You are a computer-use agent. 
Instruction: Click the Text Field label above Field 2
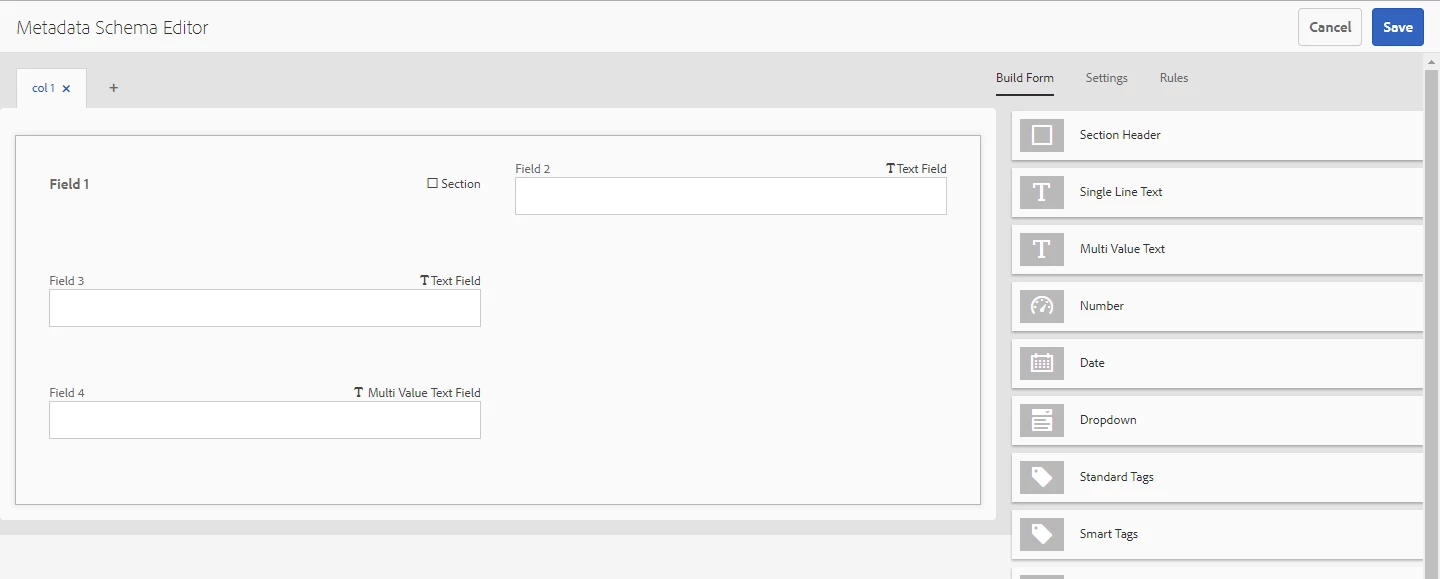916,169
